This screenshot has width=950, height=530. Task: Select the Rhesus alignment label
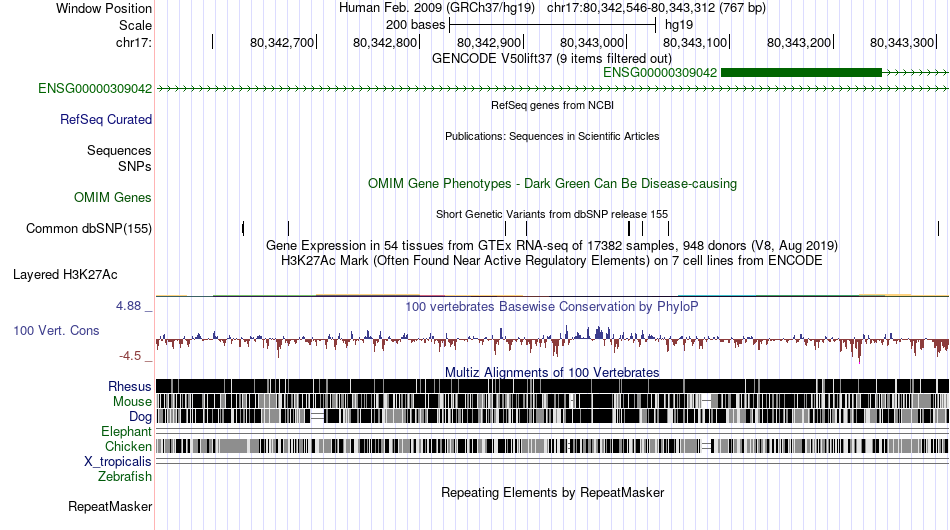pos(130,386)
